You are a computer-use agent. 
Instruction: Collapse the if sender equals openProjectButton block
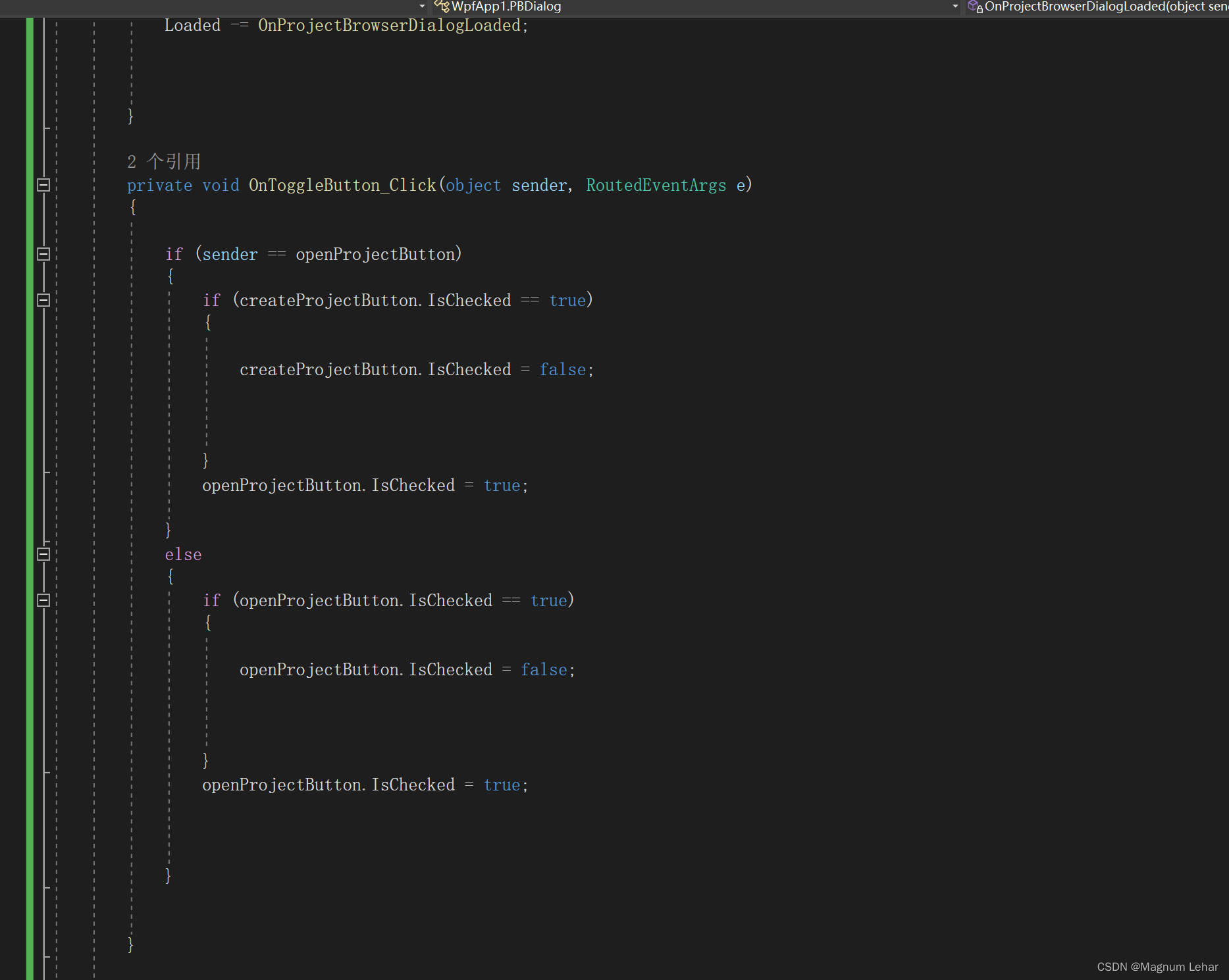click(43, 254)
